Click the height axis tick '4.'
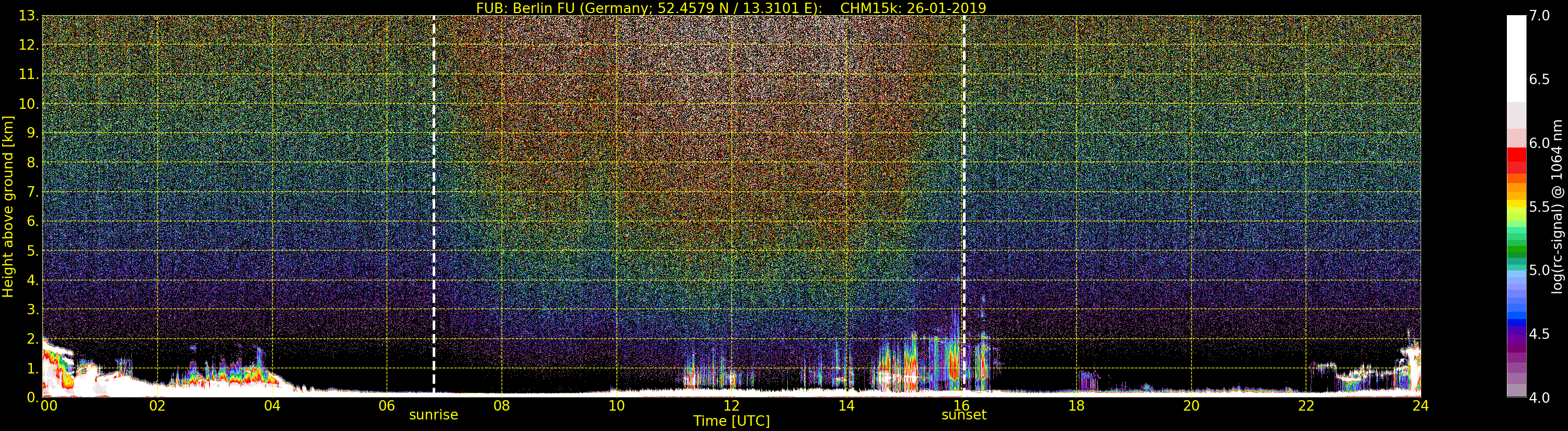 [33, 280]
